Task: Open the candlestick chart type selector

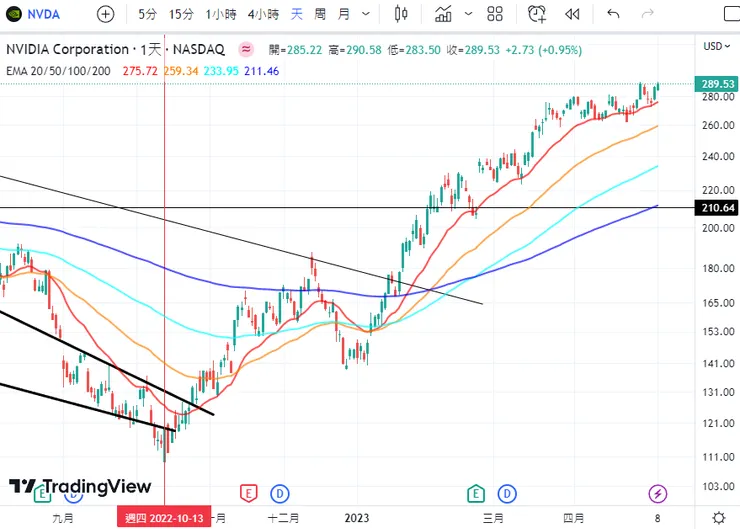Action: tap(401, 14)
